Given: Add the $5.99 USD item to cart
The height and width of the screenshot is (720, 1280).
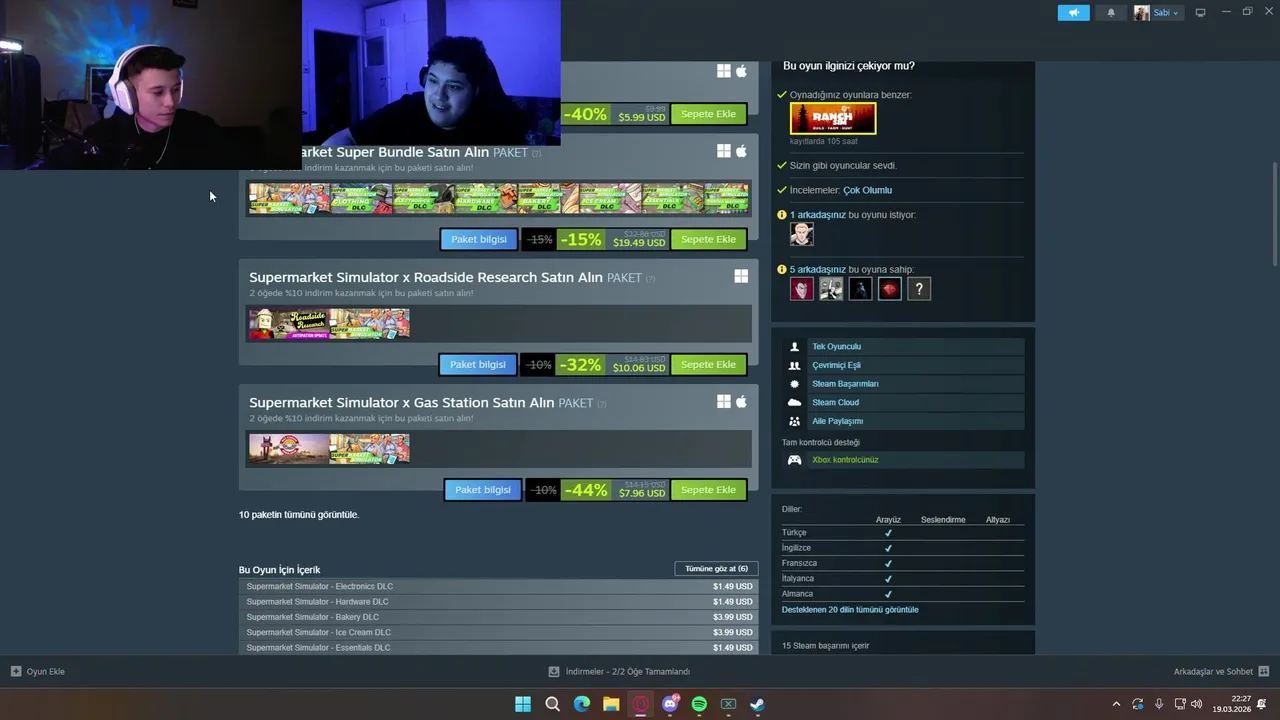Looking at the screenshot, I should click(708, 114).
